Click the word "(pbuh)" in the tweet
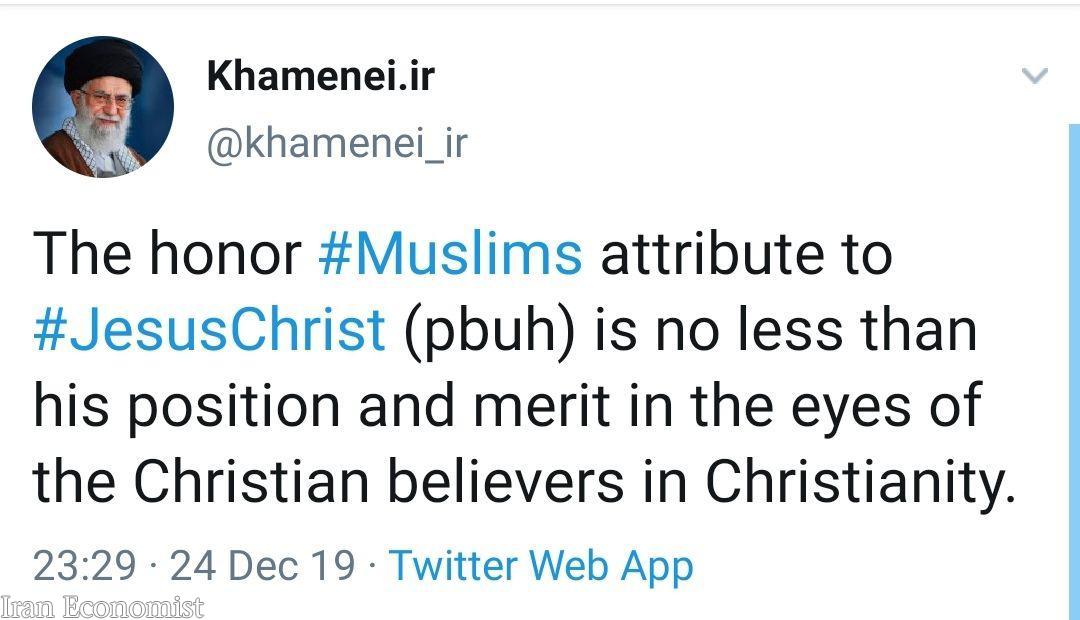 click(490, 330)
